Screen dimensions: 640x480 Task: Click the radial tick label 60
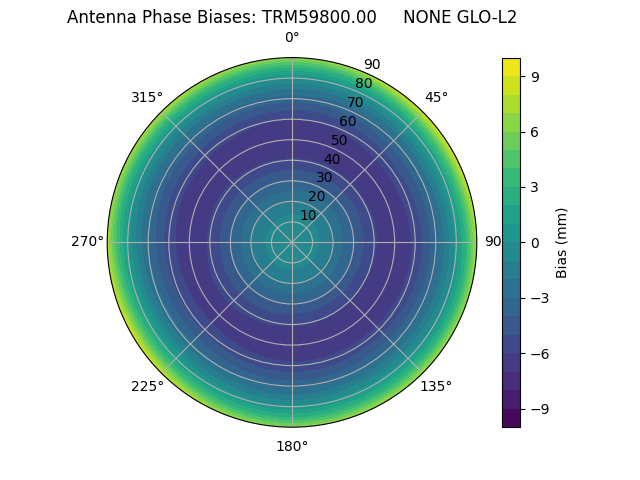pos(347,121)
